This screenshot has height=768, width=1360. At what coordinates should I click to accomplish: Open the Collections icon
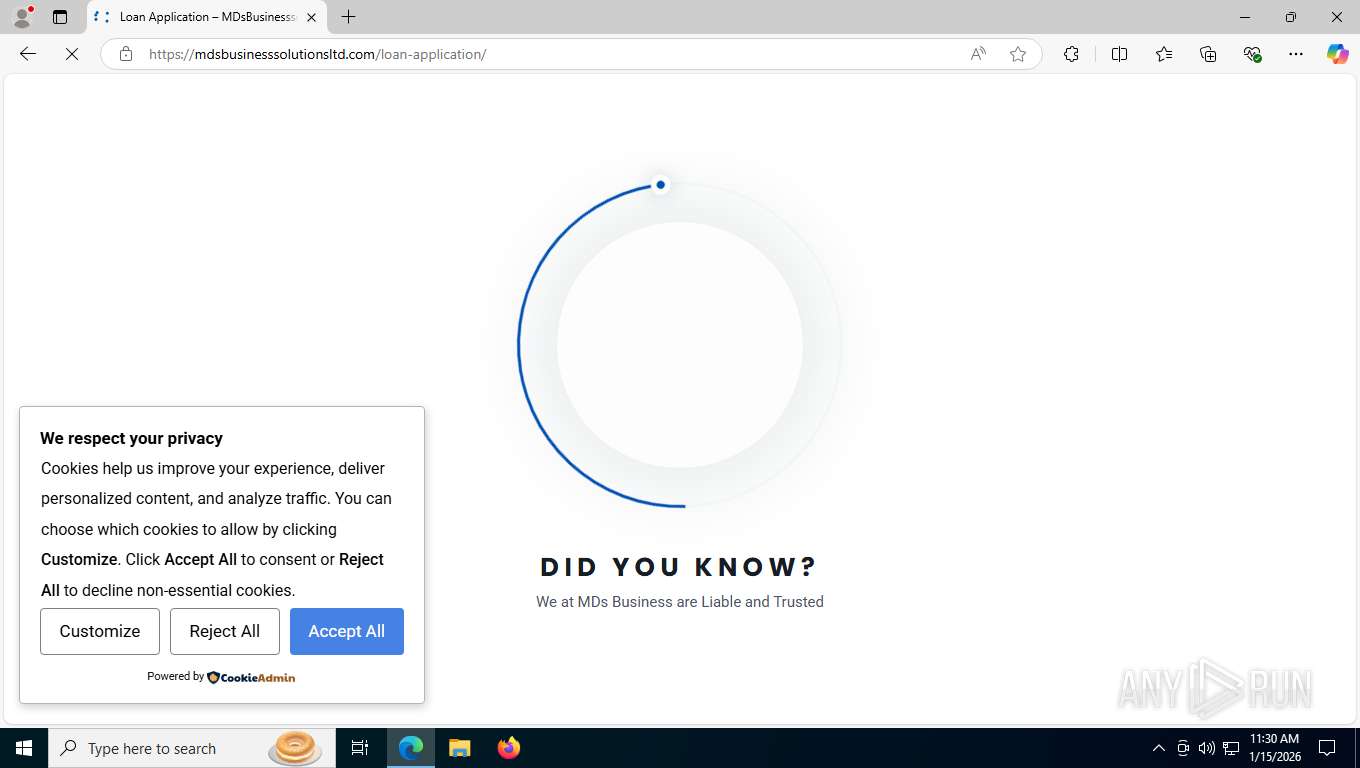pos(1208,54)
